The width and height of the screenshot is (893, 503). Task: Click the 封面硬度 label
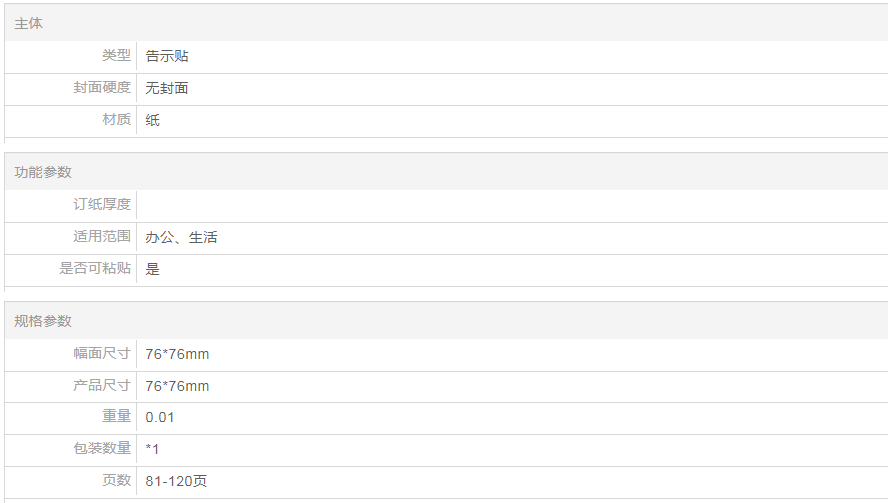[102, 88]
